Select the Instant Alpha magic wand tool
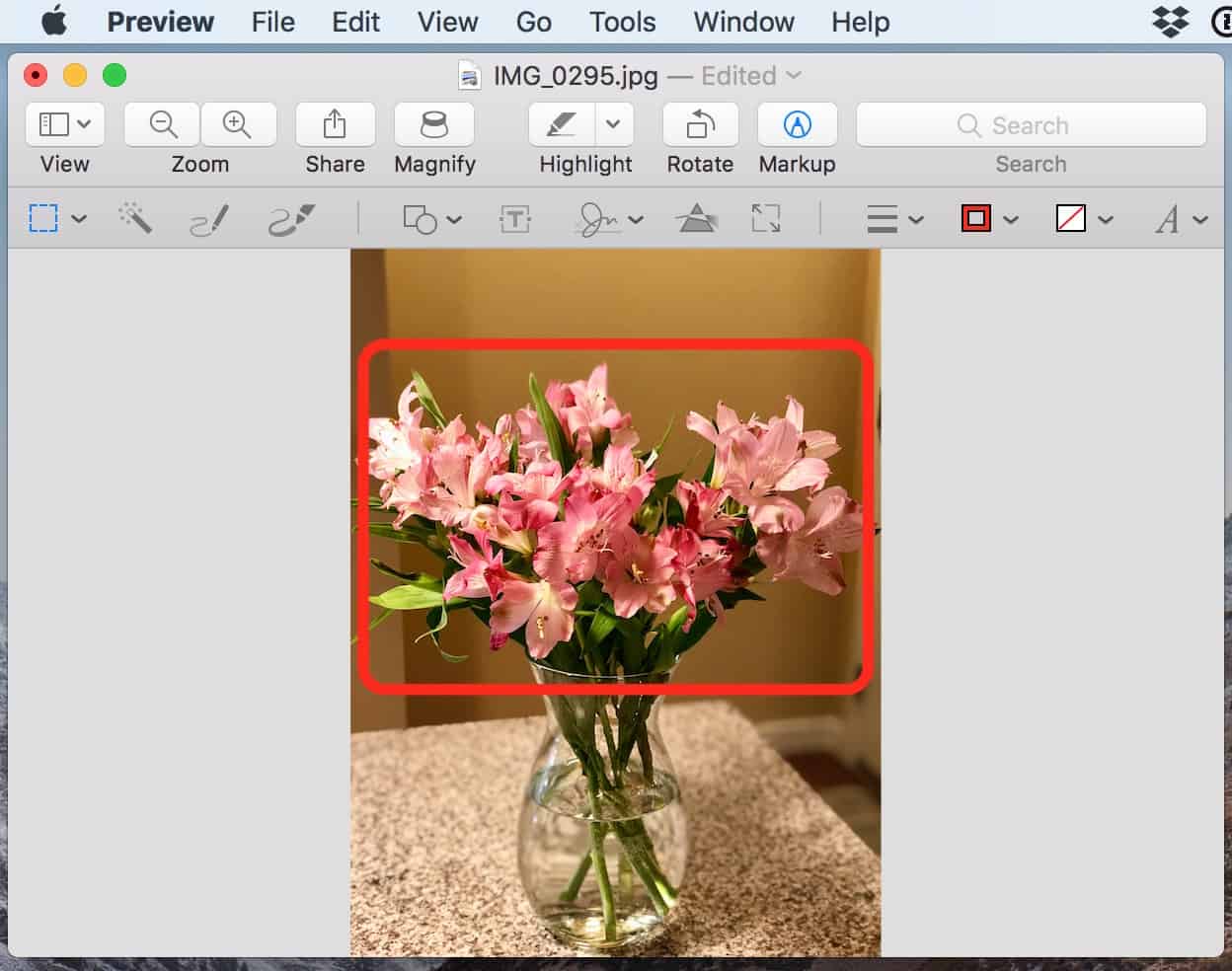1232x971 pixels. (135, 218)
